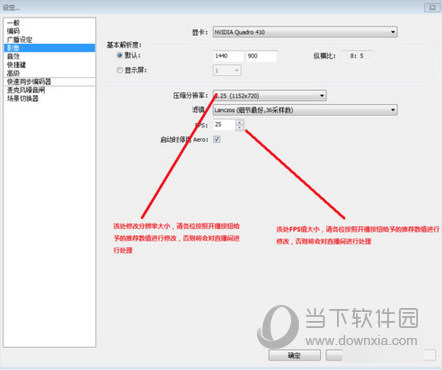This screenshot has height=370, width=442.
Task: Select 广播设定 in the sidebar list
Action: [x=20, y=40]
